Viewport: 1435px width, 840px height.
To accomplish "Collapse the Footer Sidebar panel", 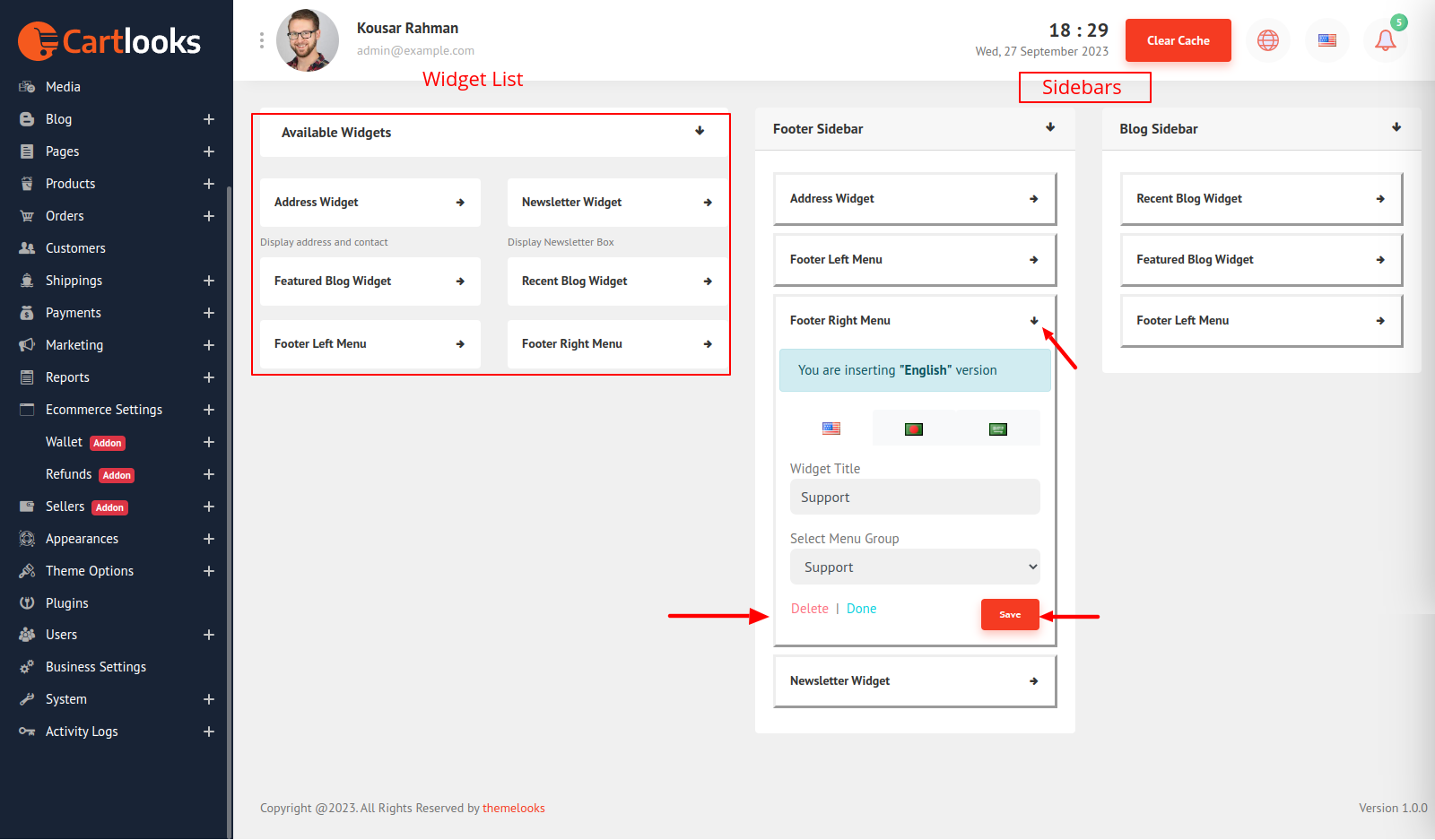I will pos(1050,128).
